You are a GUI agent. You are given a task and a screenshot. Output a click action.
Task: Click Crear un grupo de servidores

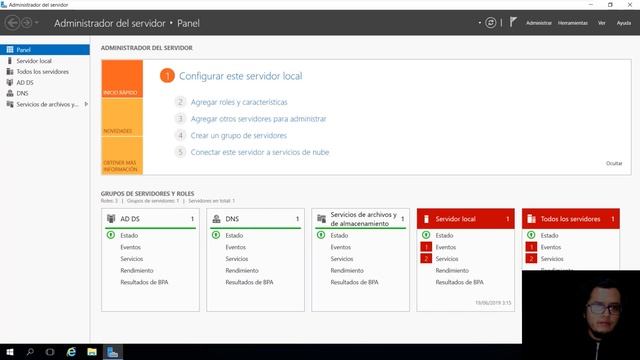pos(239,136)
